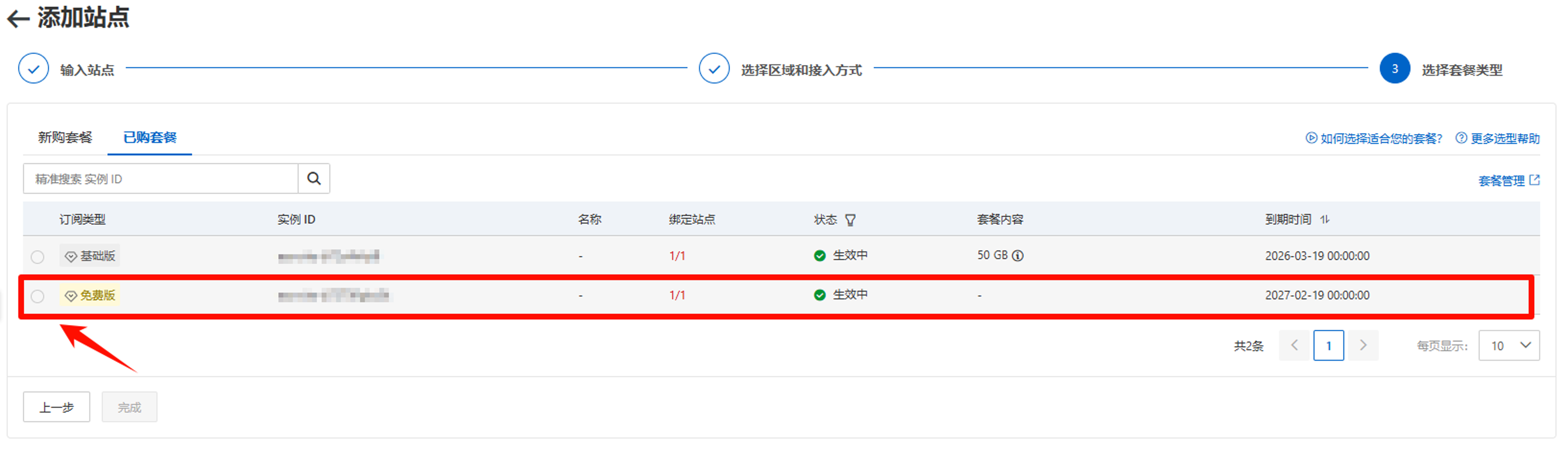The width and height of the screenshot is (1568, 450).
Task: Switch to the 新购套餐 tab
Action: (x=65, y=137)
